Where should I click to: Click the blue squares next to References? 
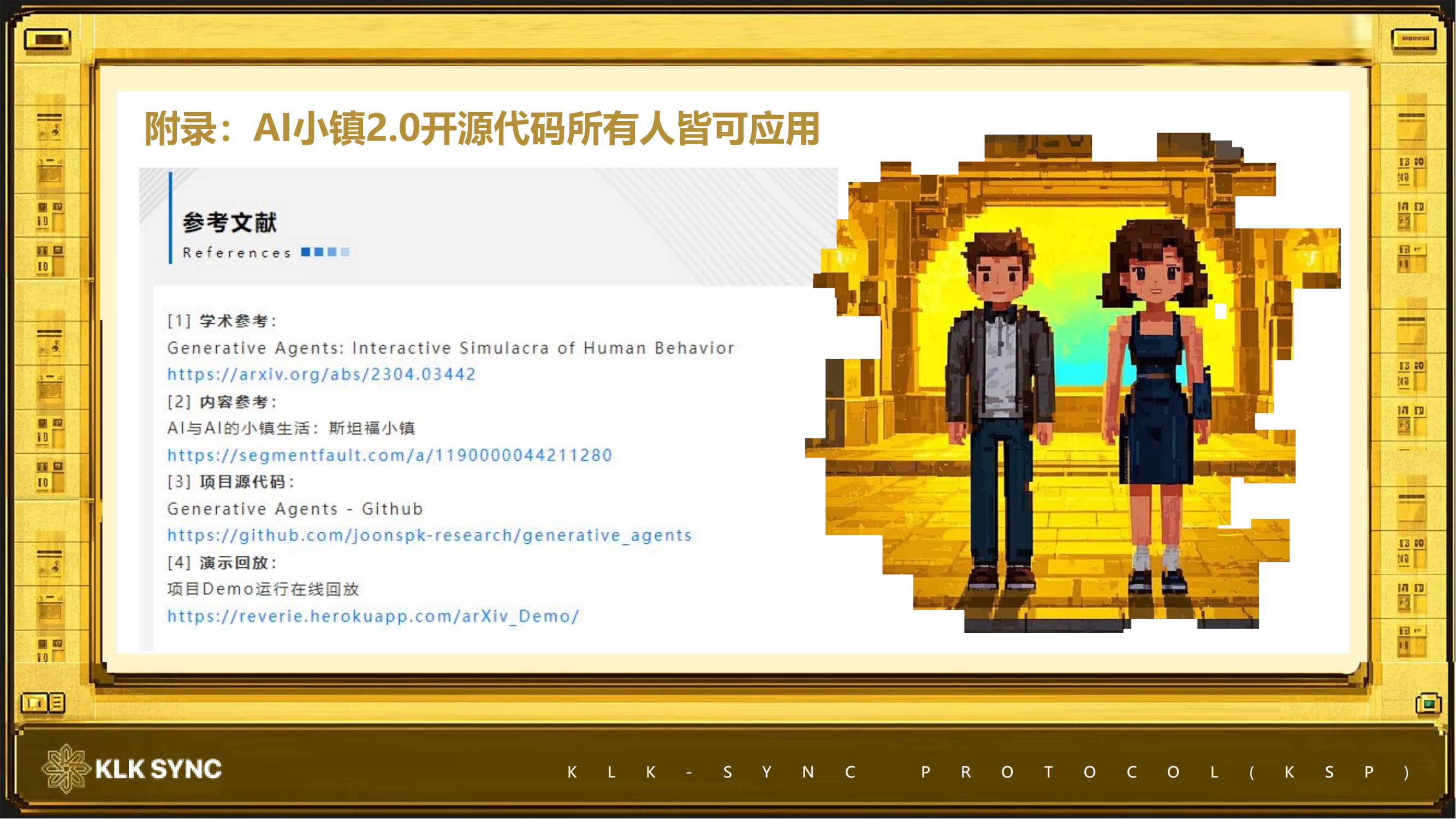325,252
